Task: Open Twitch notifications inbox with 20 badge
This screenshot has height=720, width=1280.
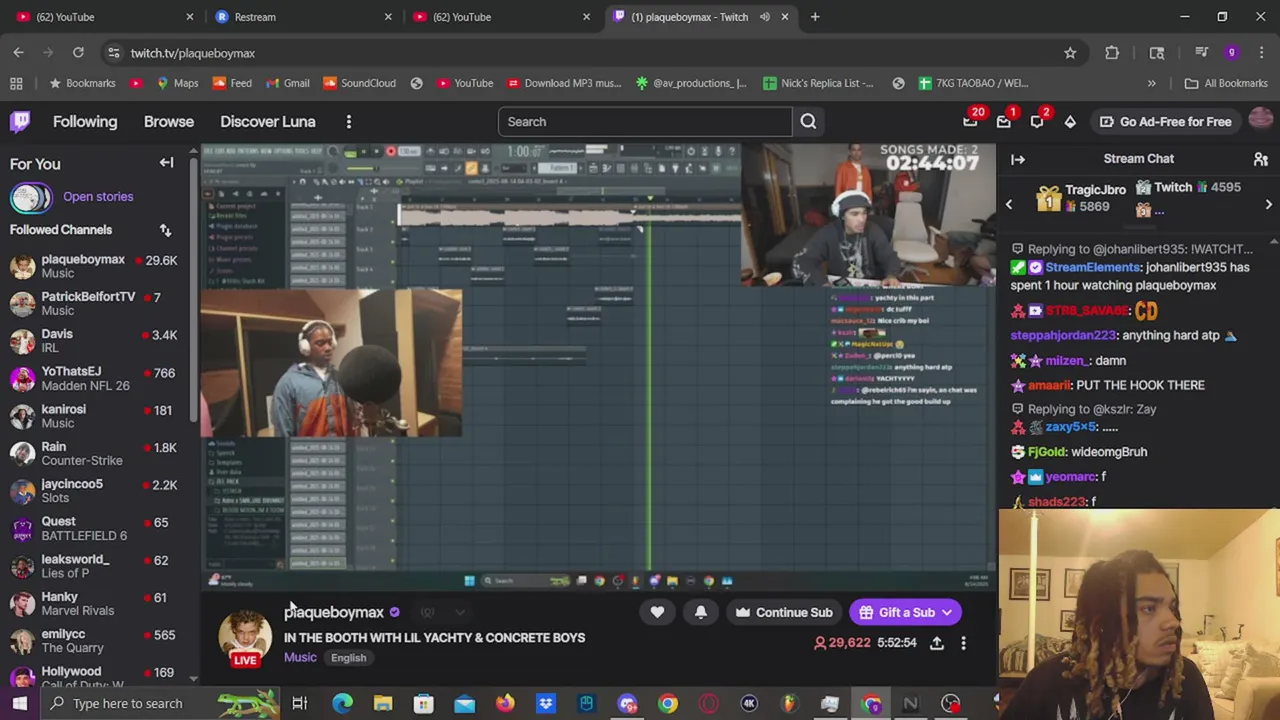Action: click(970, 122)
